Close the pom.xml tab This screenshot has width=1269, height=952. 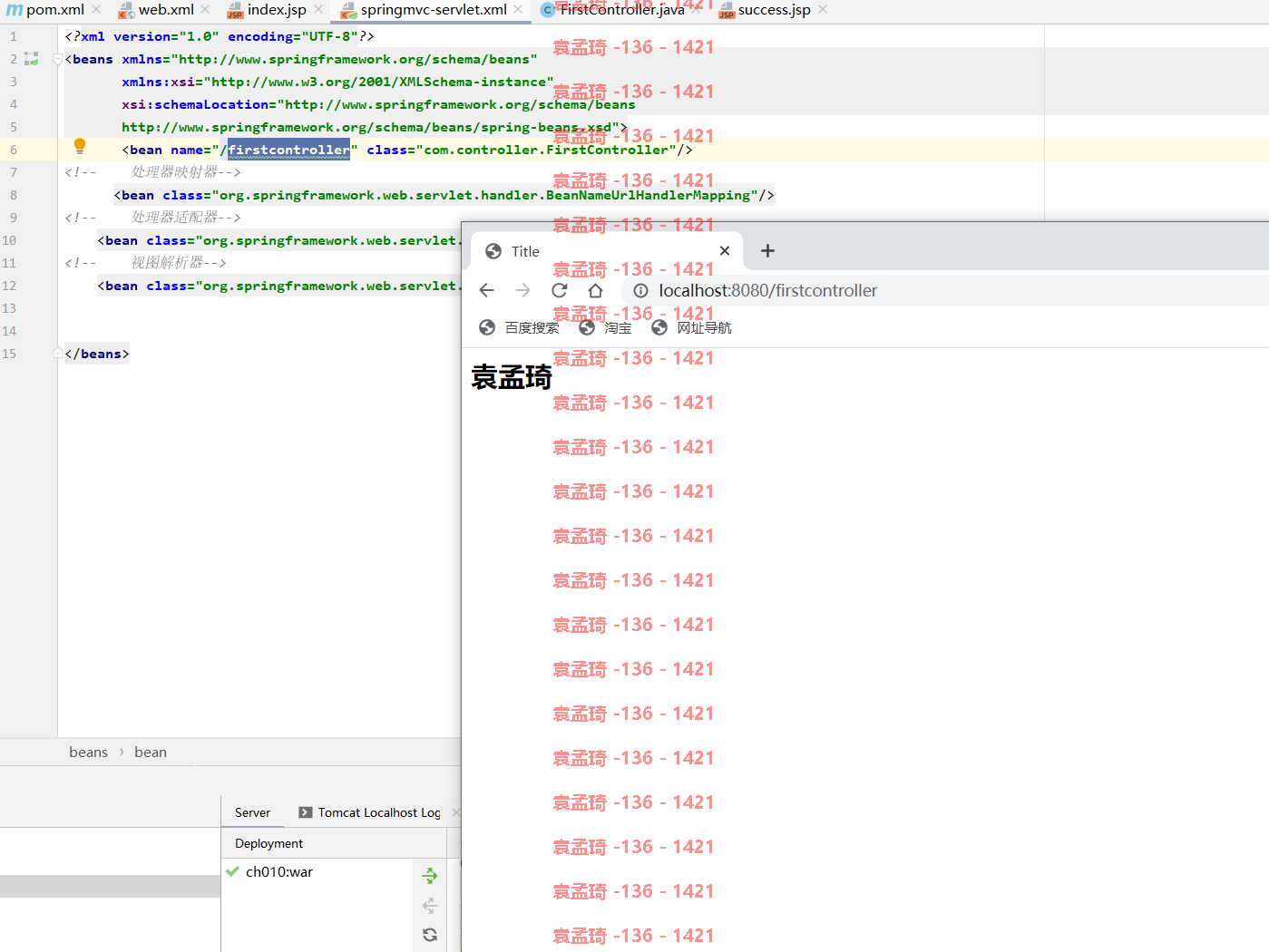[x=96, y=10]
